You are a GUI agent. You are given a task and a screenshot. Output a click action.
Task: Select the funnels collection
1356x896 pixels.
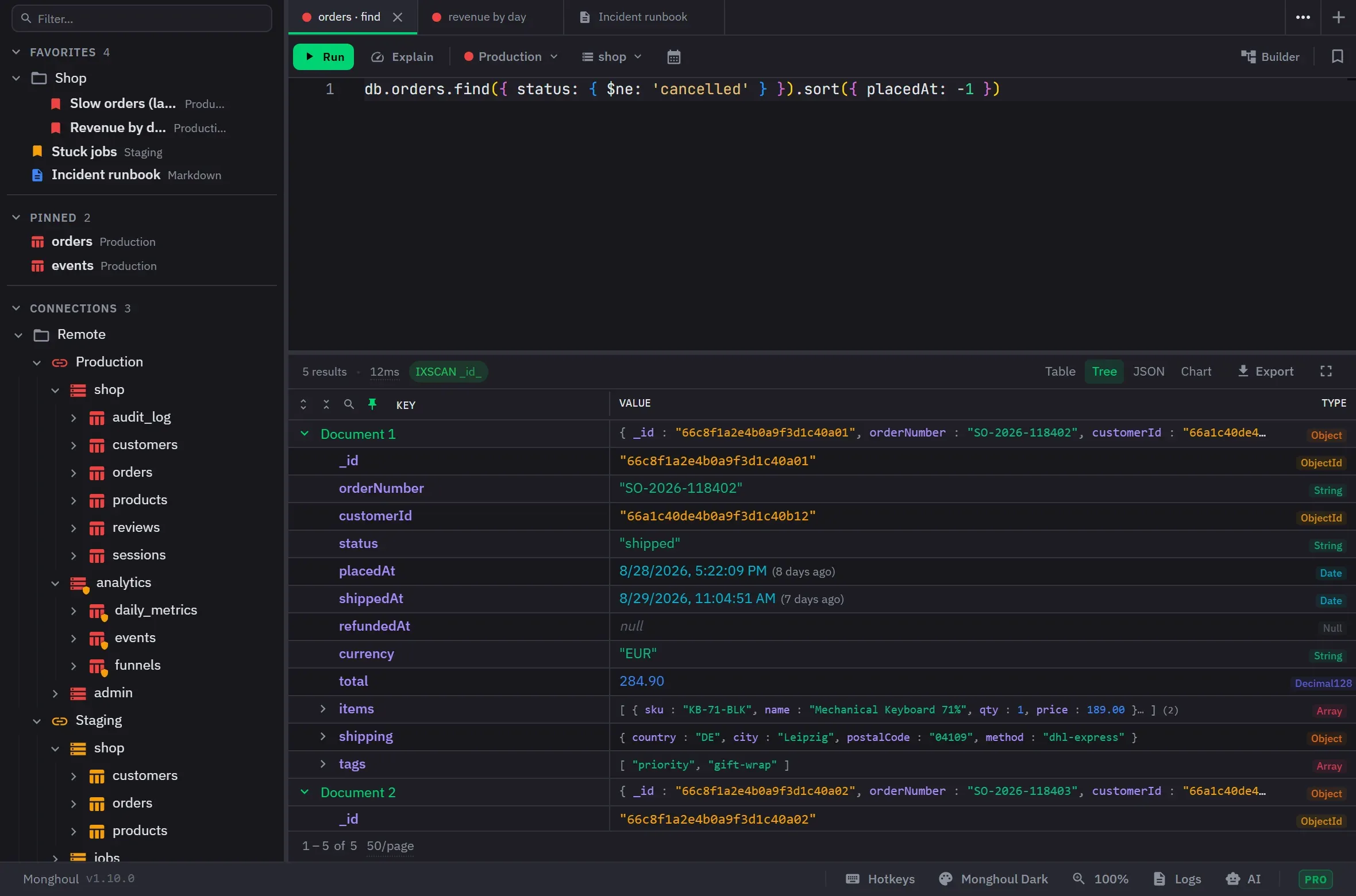pyautogui.click(x=137, y=666)
